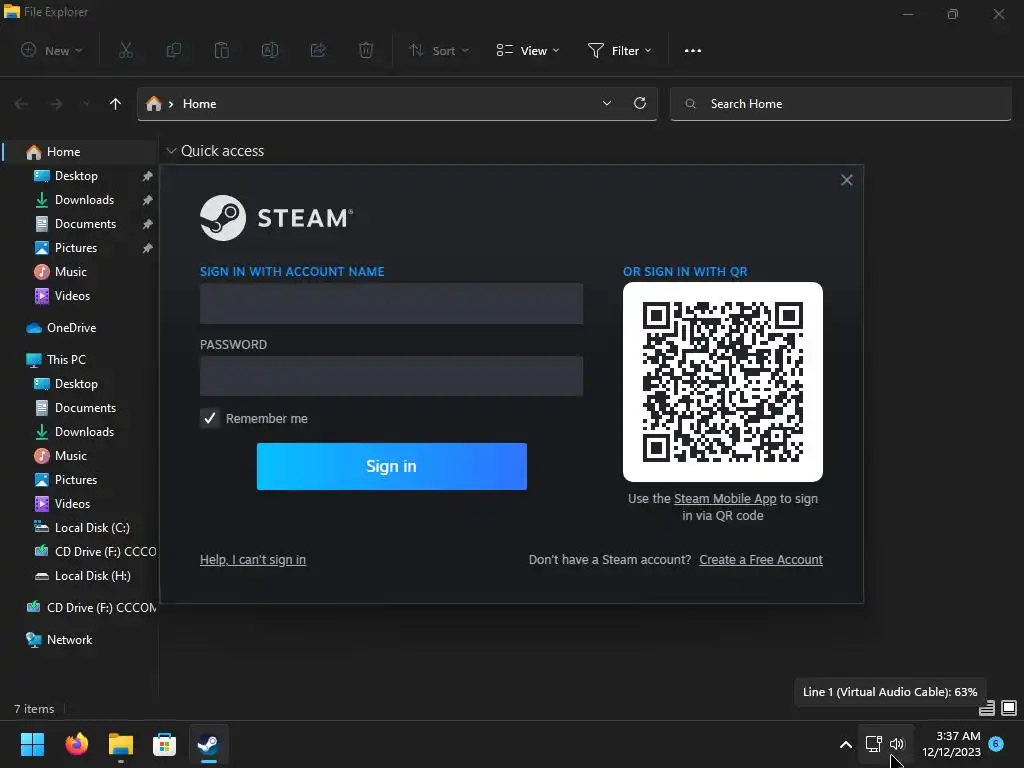Close the Steam sign-in dialog
The height and width of the screenshot is (768, 1024).
click(x=846, y=180)
